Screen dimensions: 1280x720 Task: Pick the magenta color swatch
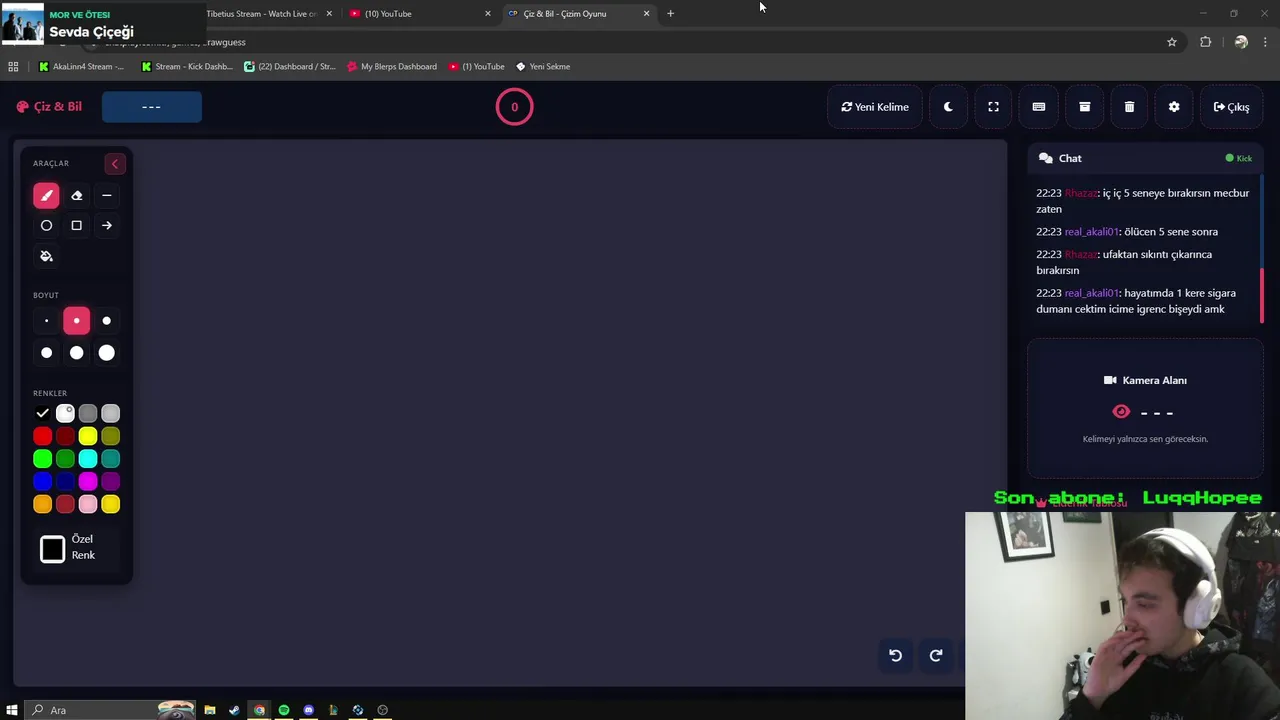88,482
